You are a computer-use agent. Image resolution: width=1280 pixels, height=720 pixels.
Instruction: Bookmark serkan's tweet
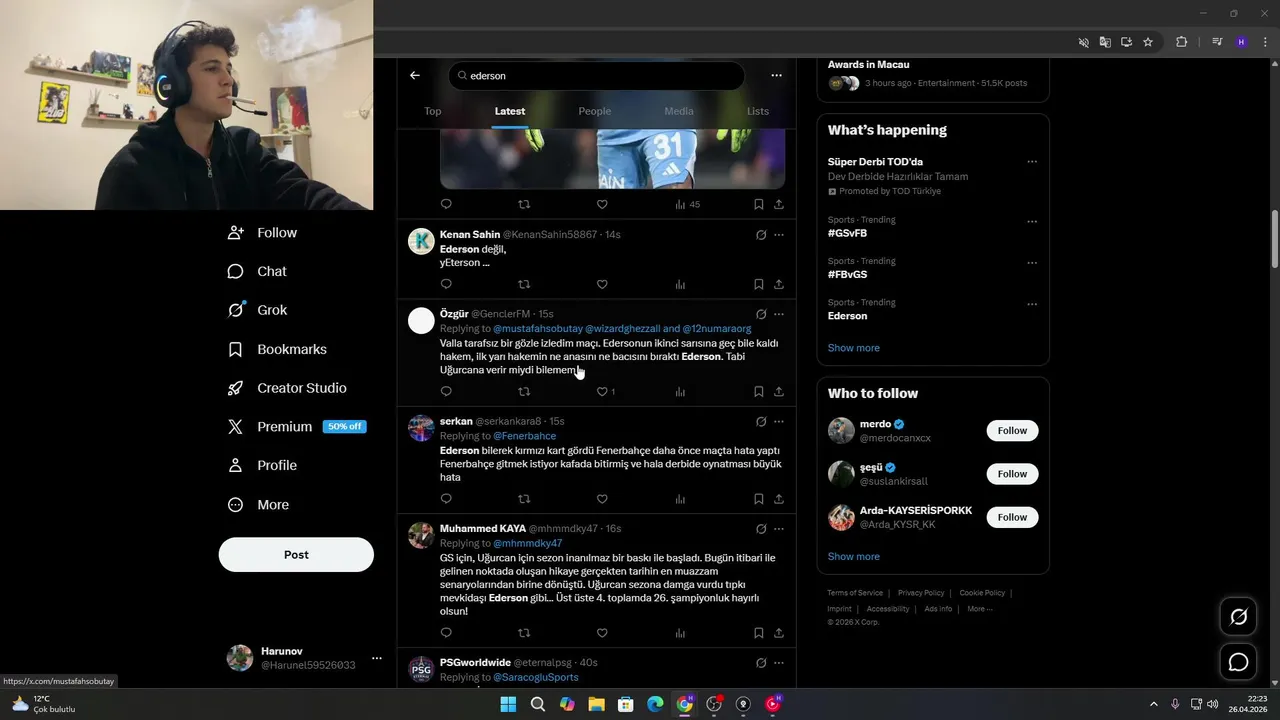pyautogui.click(x=758, y=498)
